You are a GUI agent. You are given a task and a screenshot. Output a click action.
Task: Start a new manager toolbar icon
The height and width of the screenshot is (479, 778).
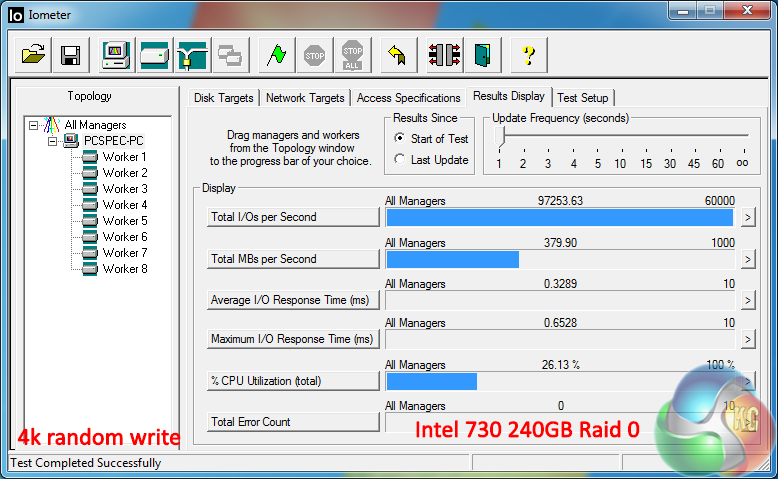tap(116, 55)
